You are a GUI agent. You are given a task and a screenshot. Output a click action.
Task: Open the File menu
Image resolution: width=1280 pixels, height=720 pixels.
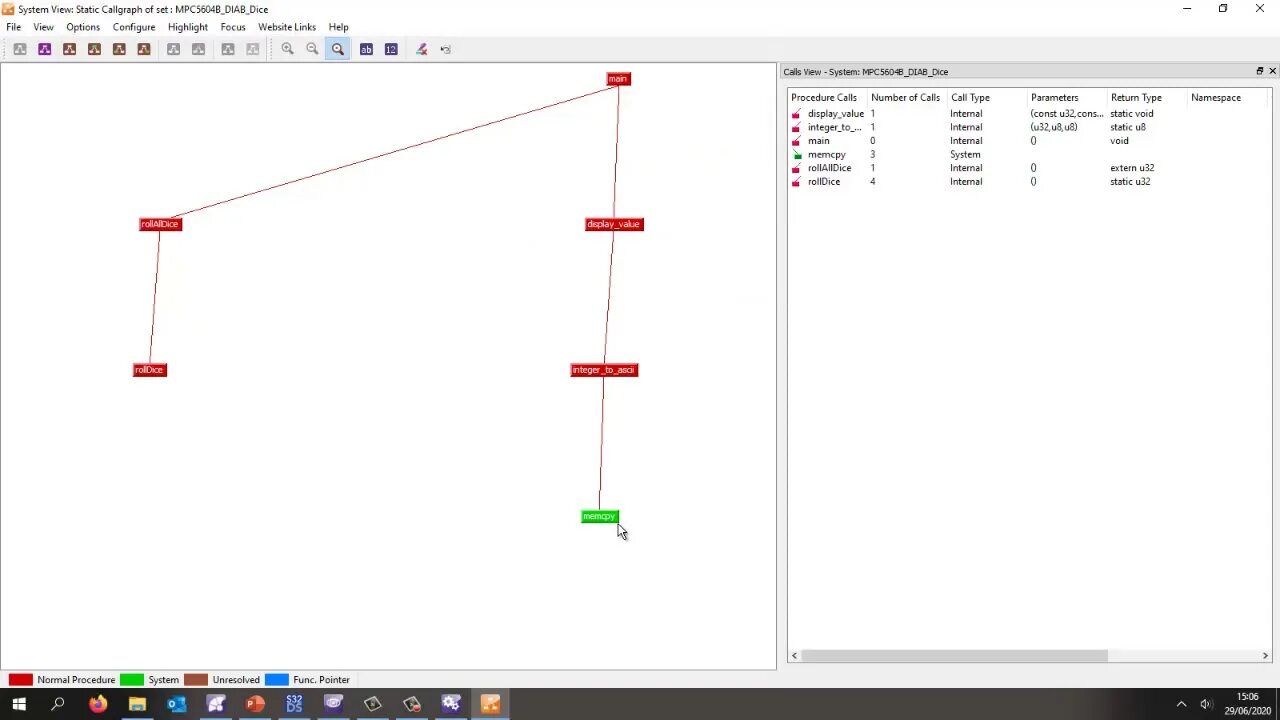14,27
